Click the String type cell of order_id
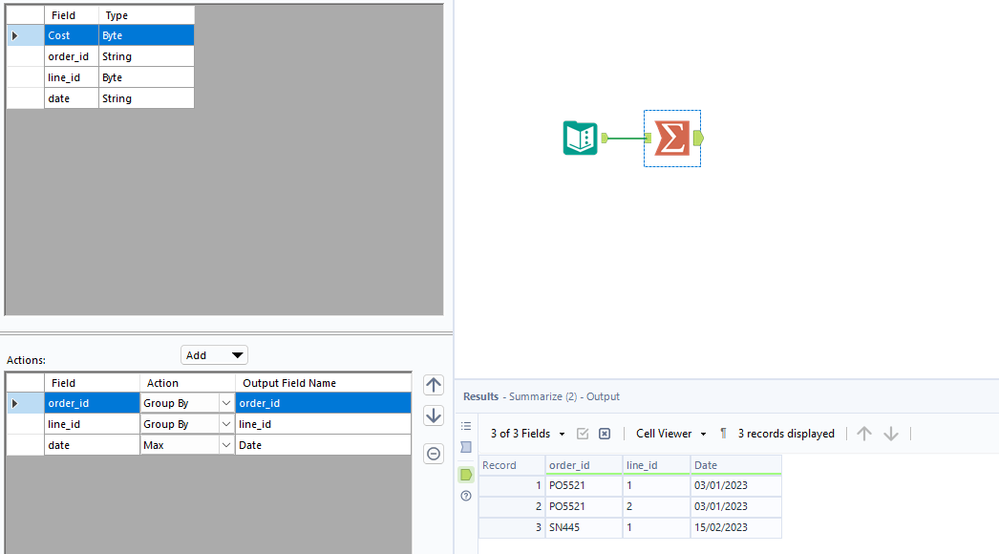 point(147,57)
